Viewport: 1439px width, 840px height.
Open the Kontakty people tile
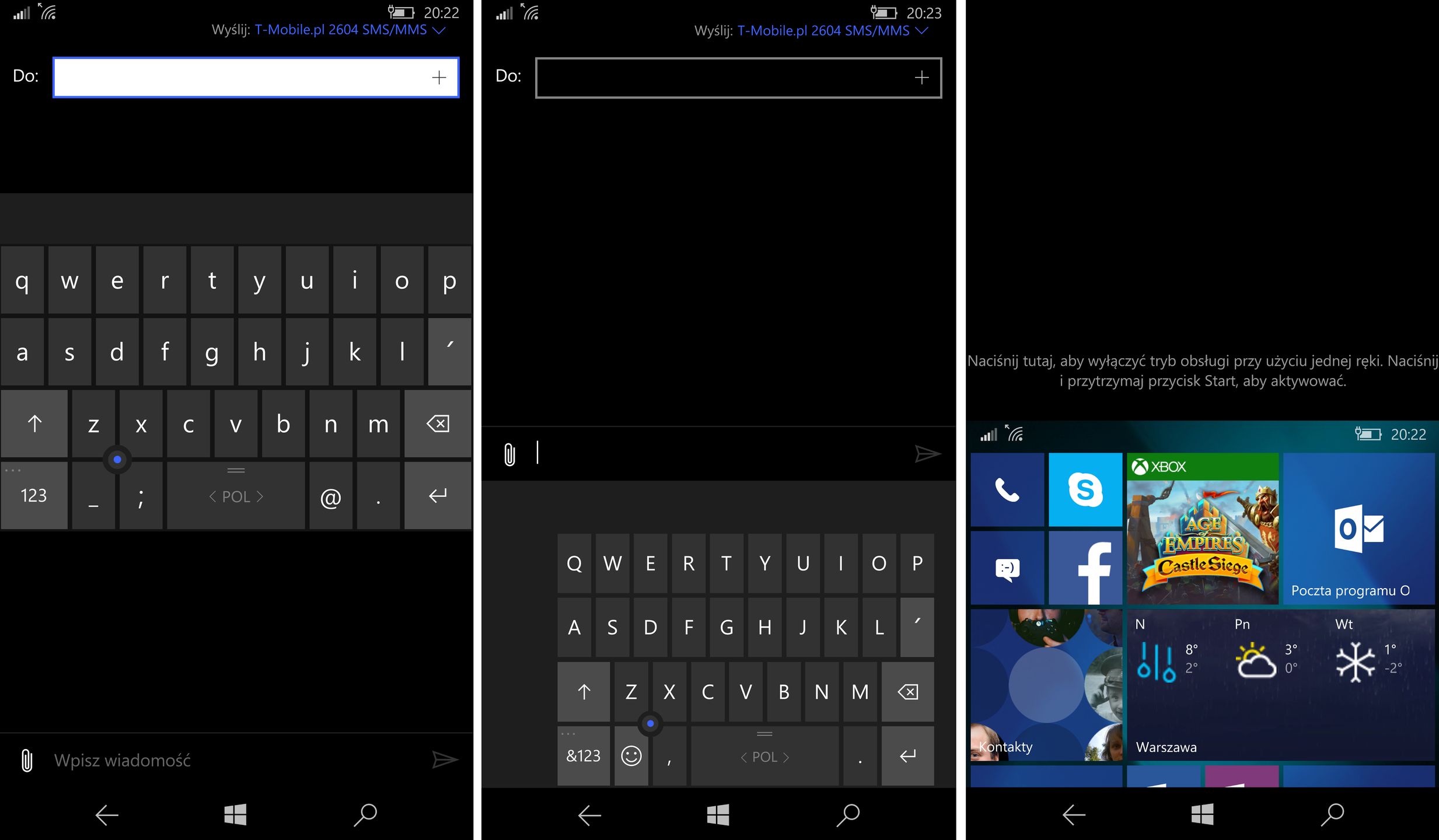pos(1046,685)
